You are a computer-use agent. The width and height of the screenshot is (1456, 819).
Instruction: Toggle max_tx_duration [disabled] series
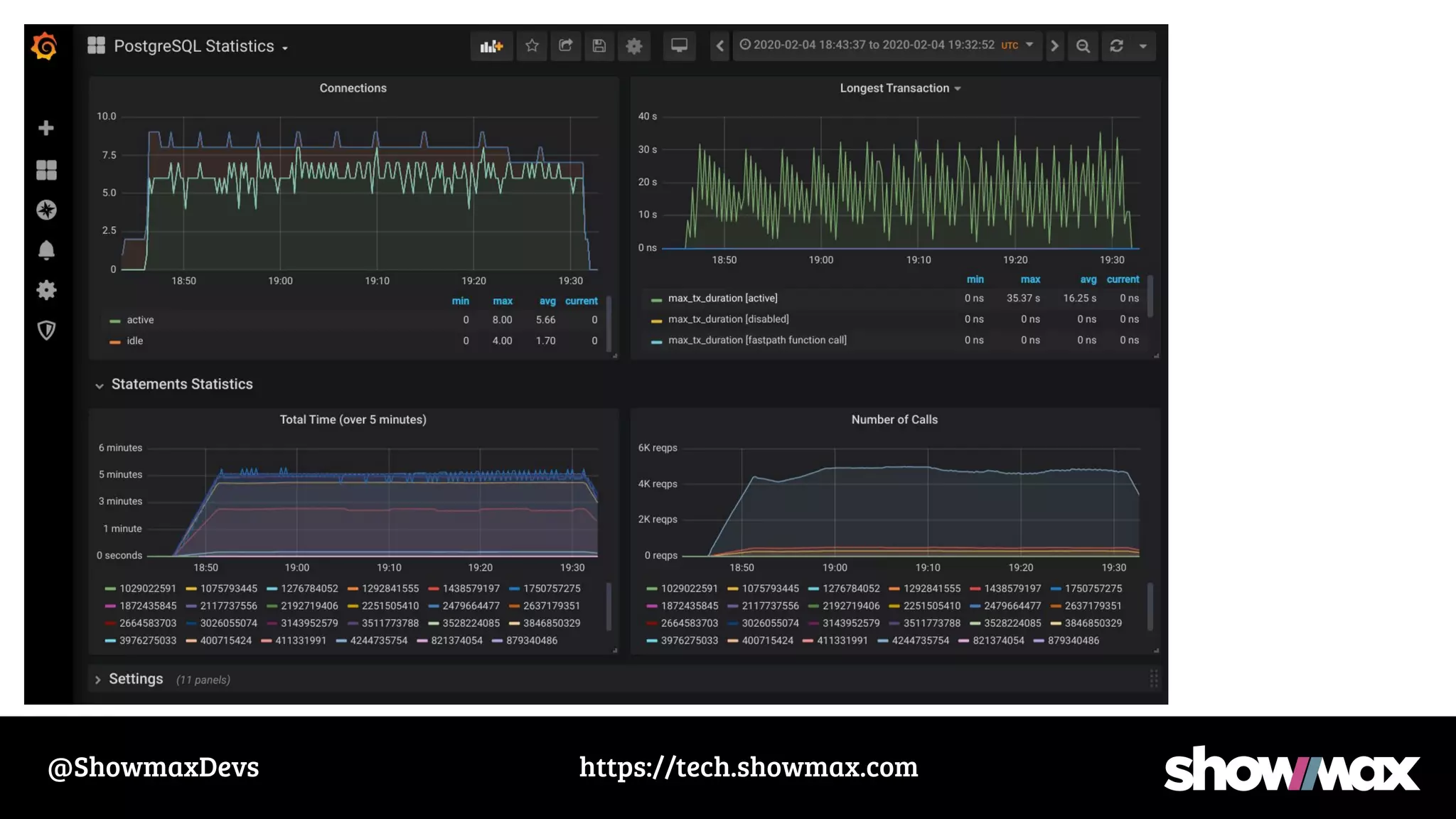click(x=728, y=319)
